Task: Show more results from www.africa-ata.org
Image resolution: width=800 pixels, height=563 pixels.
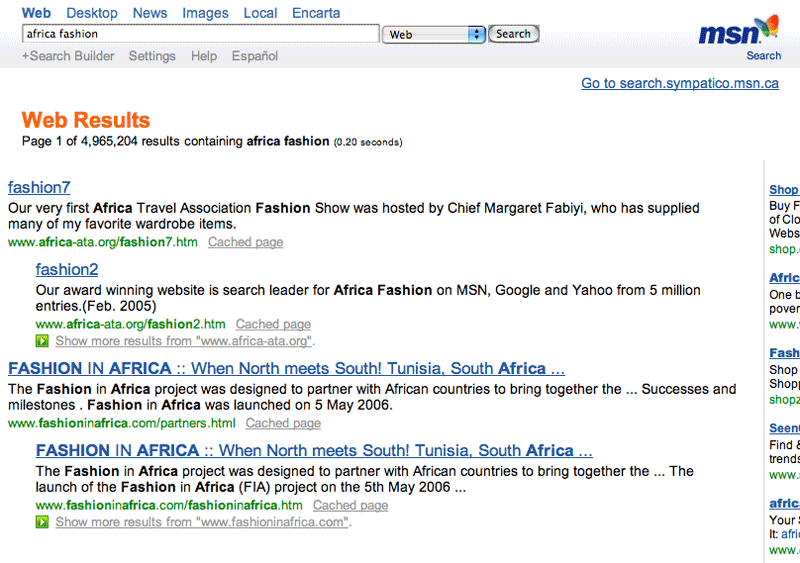Action: click(x=185, y=341)
